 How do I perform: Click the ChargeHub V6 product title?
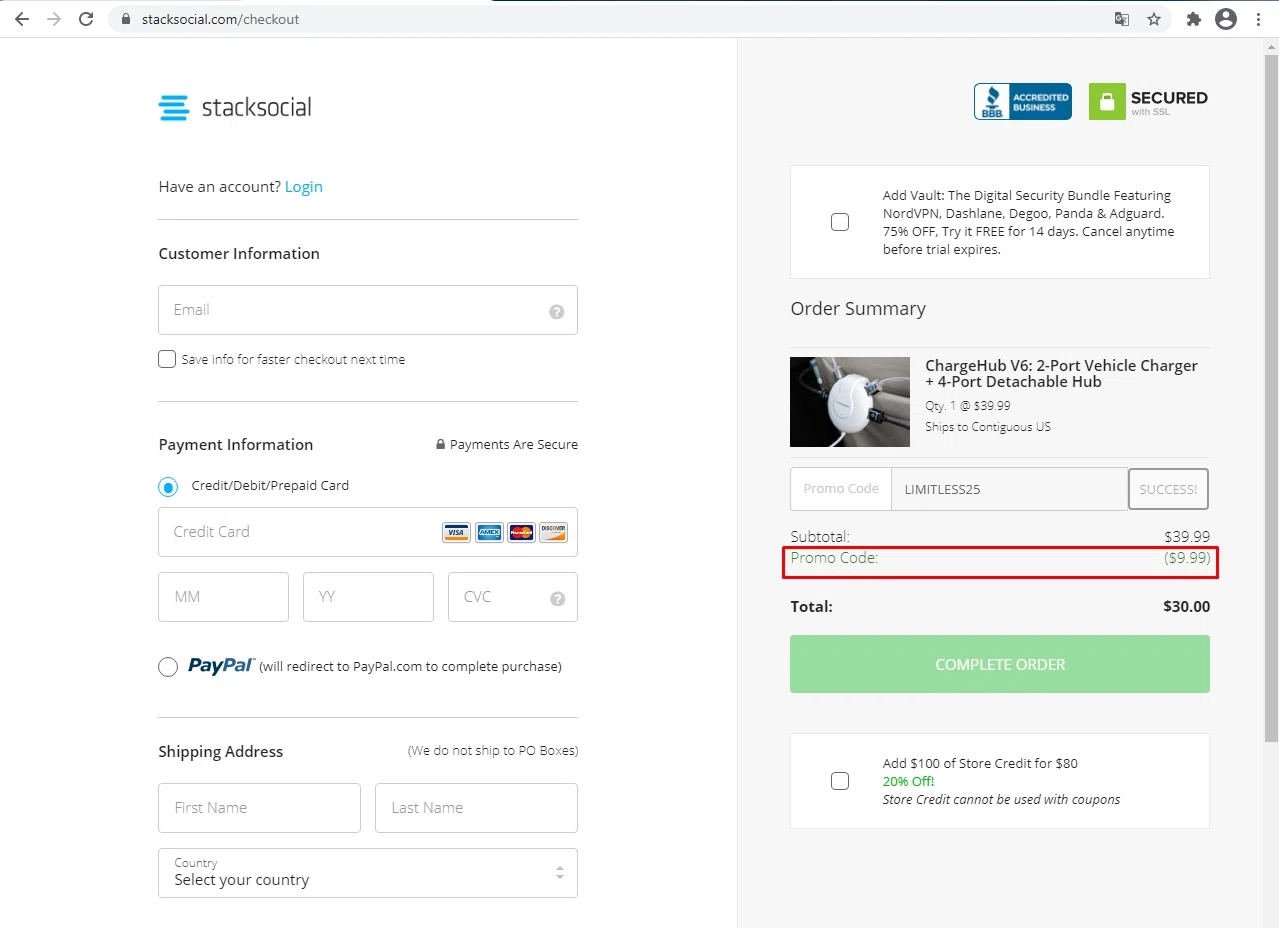click(x=1061, y=374)
